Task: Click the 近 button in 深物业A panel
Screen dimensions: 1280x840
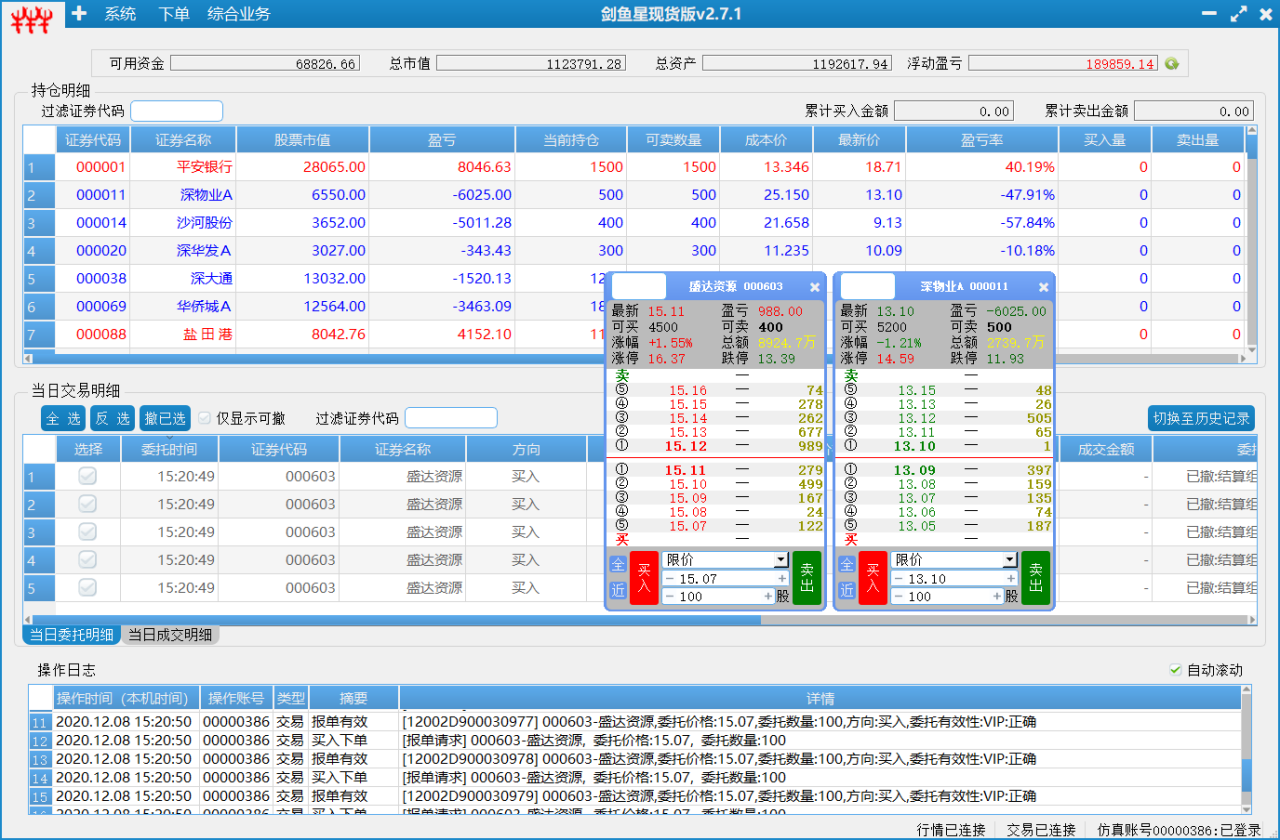Action: click(846, 591)
